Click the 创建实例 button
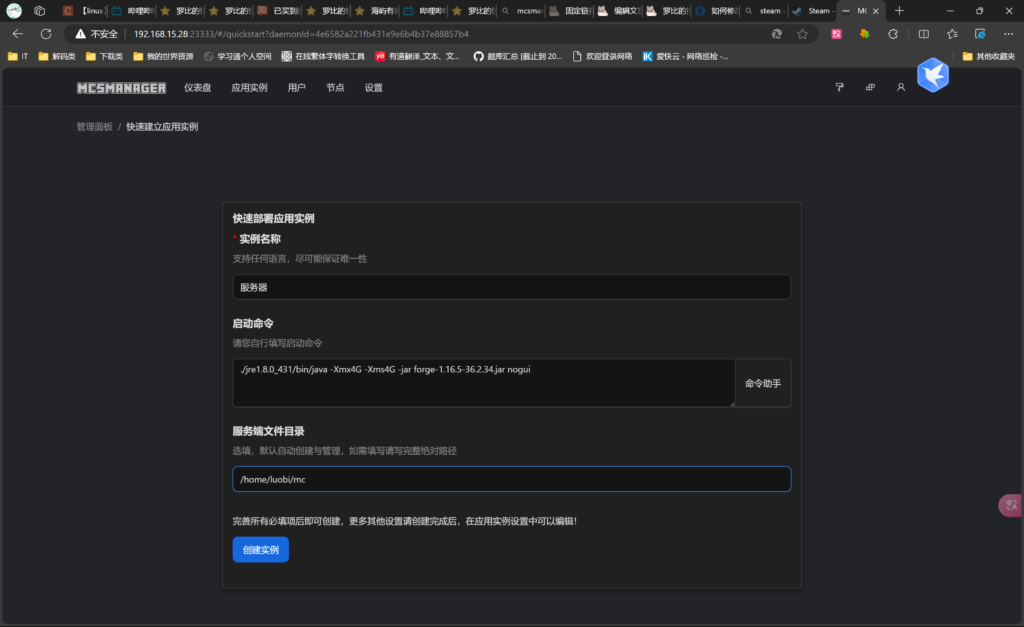Image resolution: width=1024 pixels, height=627 pixels. click(x=260, y=550)
